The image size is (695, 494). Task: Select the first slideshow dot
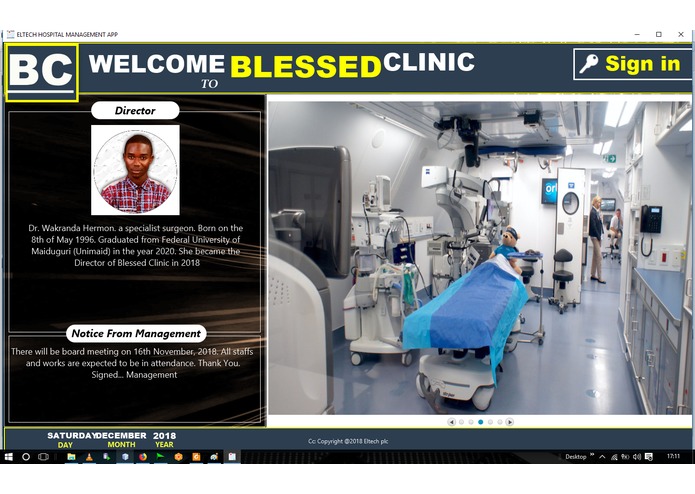(x=461, y=422)
